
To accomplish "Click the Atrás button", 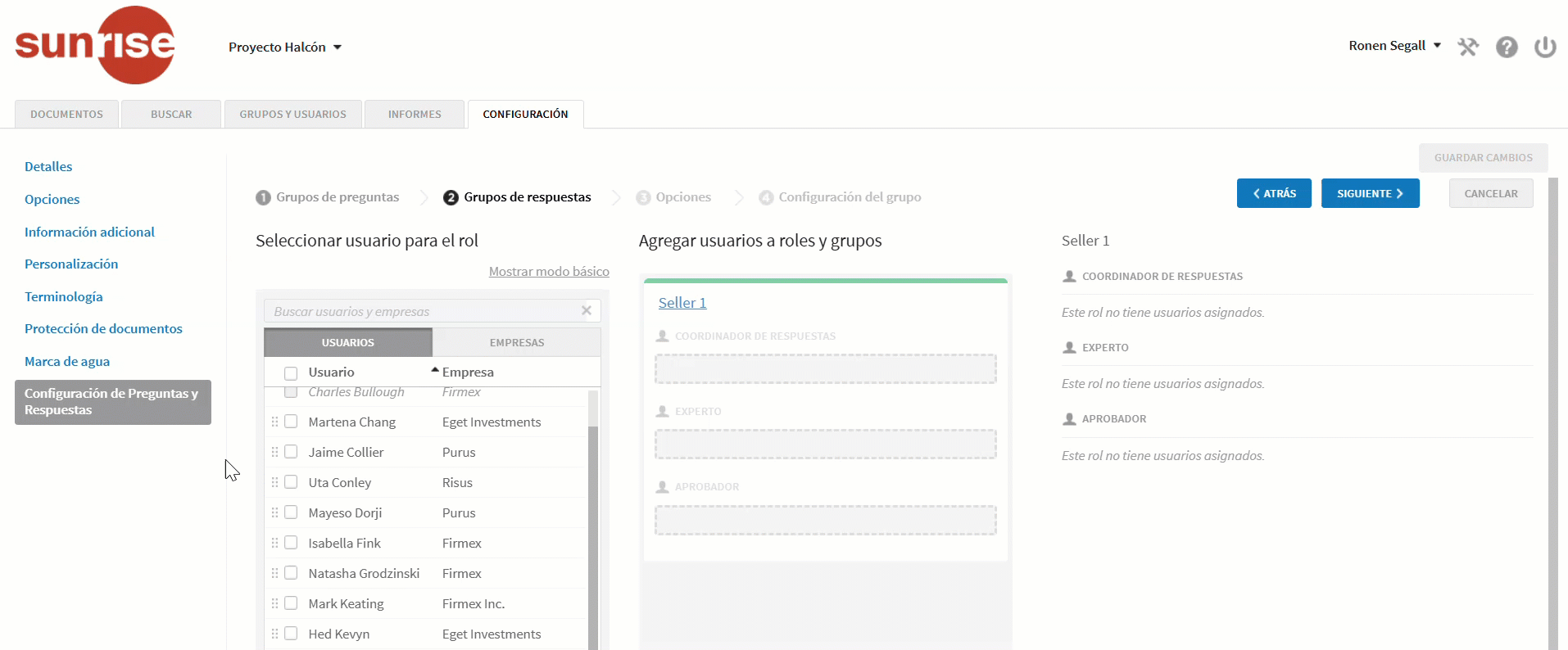I will coord(1274,193).
